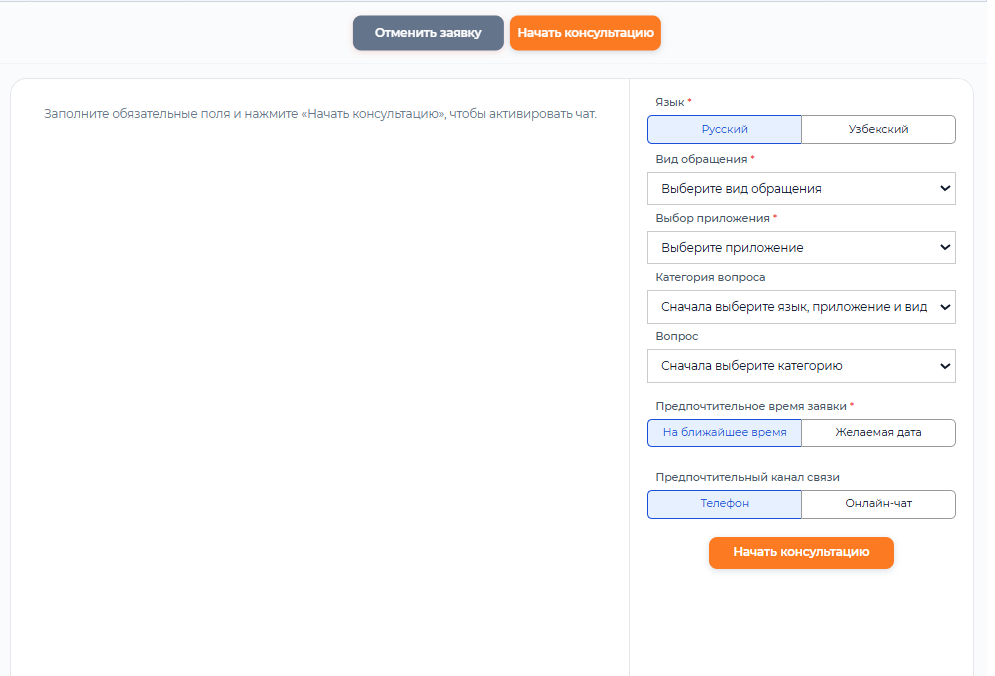Select Русский as the language
995x676 pixels.
[724, 129]
